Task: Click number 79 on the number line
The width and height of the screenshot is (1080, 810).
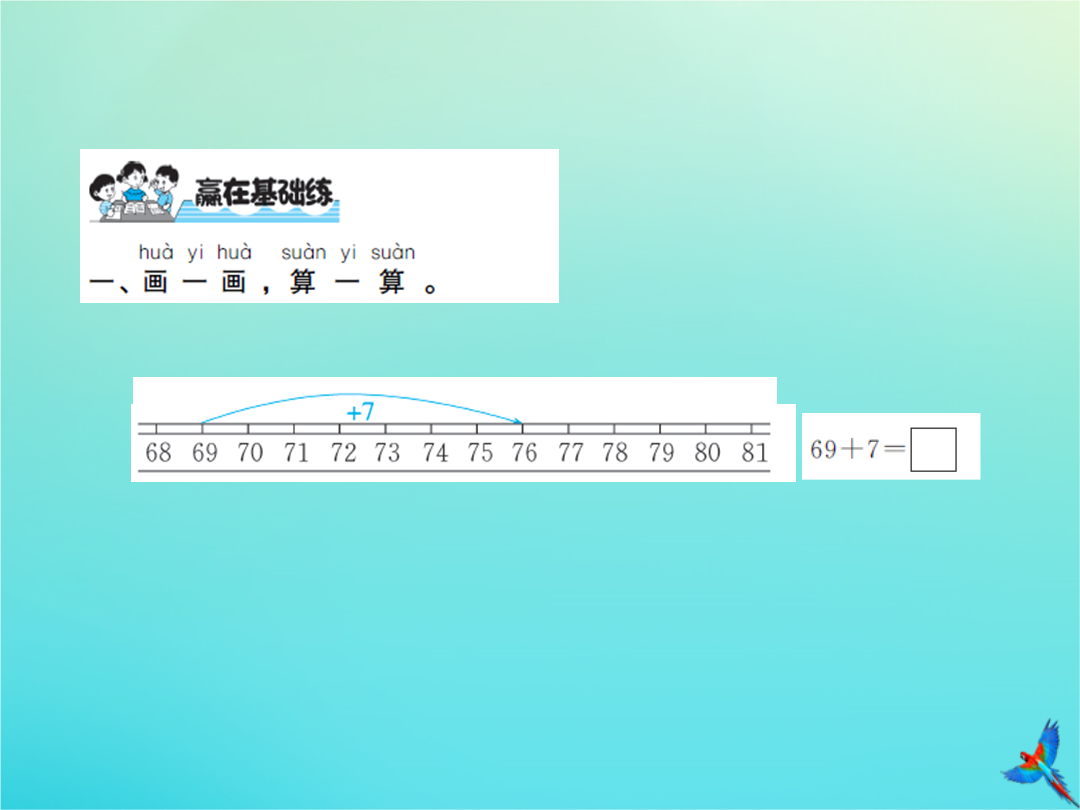Action: click(x=661, y=453)
